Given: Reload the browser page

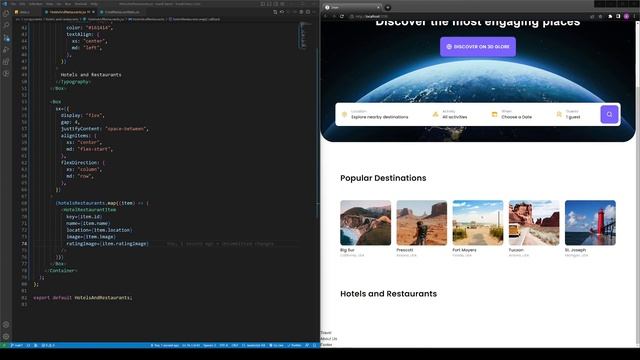Looking at the screenshot, I should tap(342, 16).
